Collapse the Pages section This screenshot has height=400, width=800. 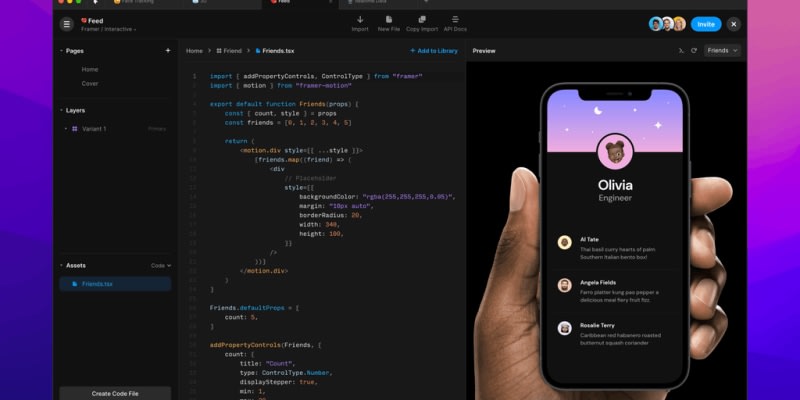pos(62,50)
